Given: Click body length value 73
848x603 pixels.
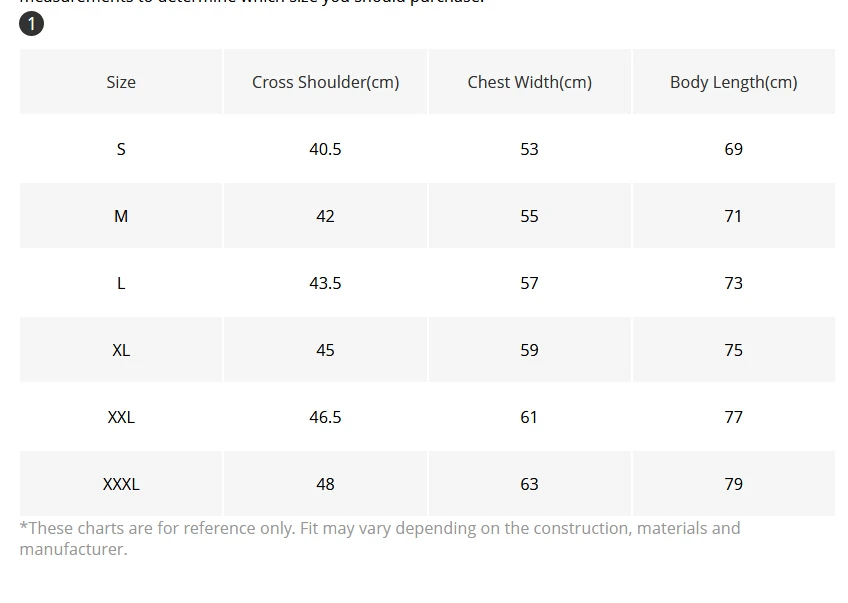Looking at the screenshot, I should click(734, 283).
